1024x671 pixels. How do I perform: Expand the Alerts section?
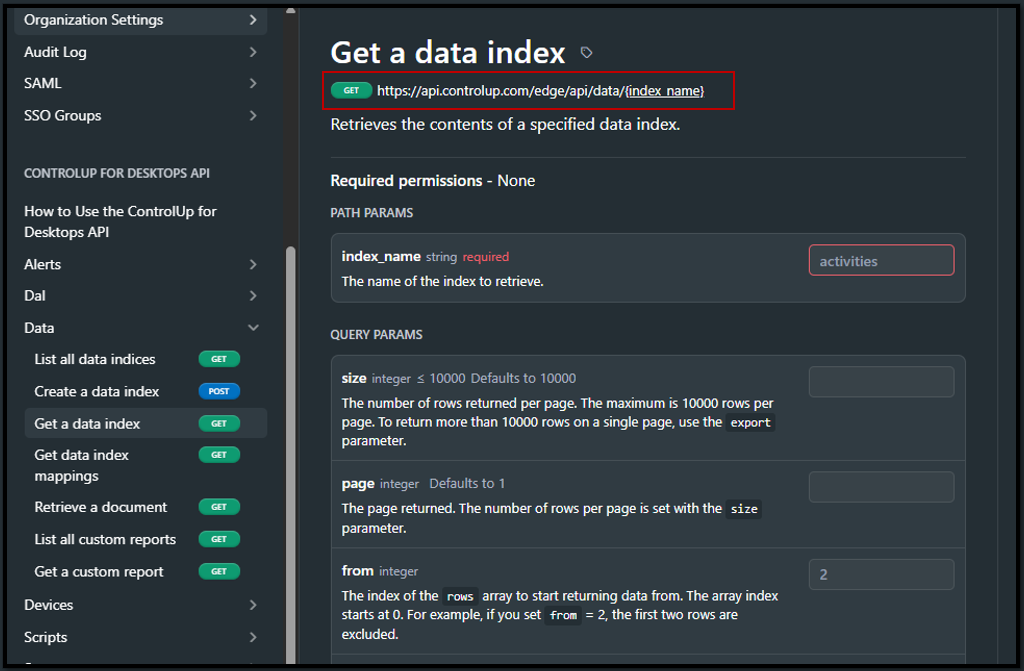click(x=140, y=265)
